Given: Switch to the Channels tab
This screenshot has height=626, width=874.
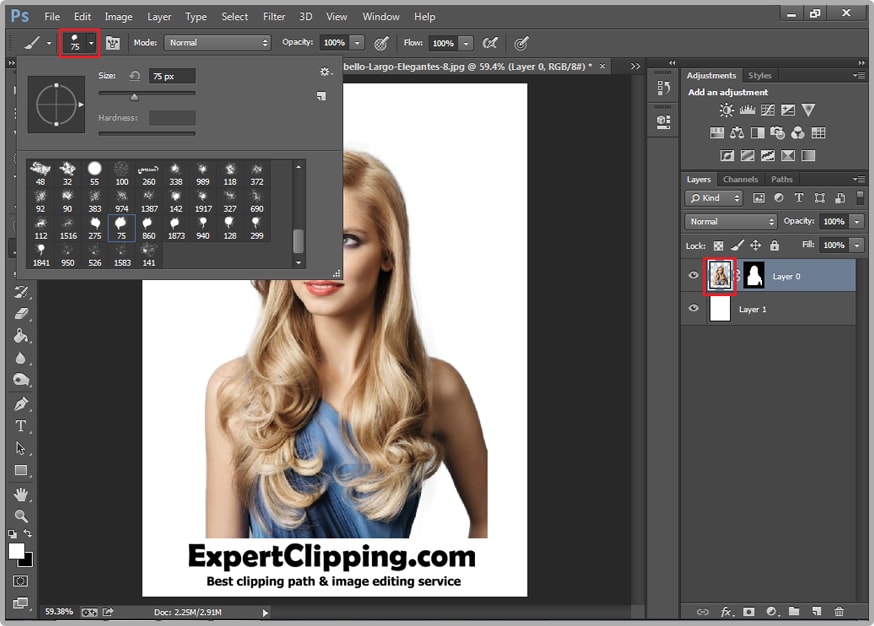Looking at the screenshot, I should pos(740,180).
